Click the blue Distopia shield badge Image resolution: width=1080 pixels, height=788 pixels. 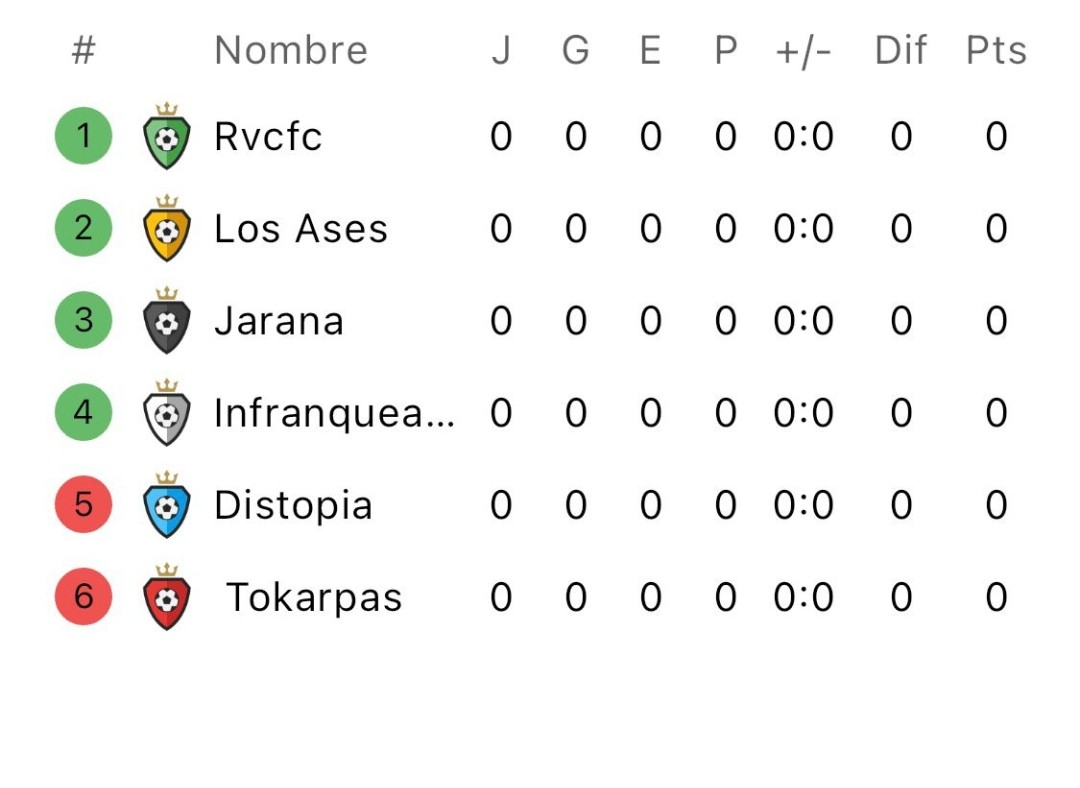coord(167,504)
